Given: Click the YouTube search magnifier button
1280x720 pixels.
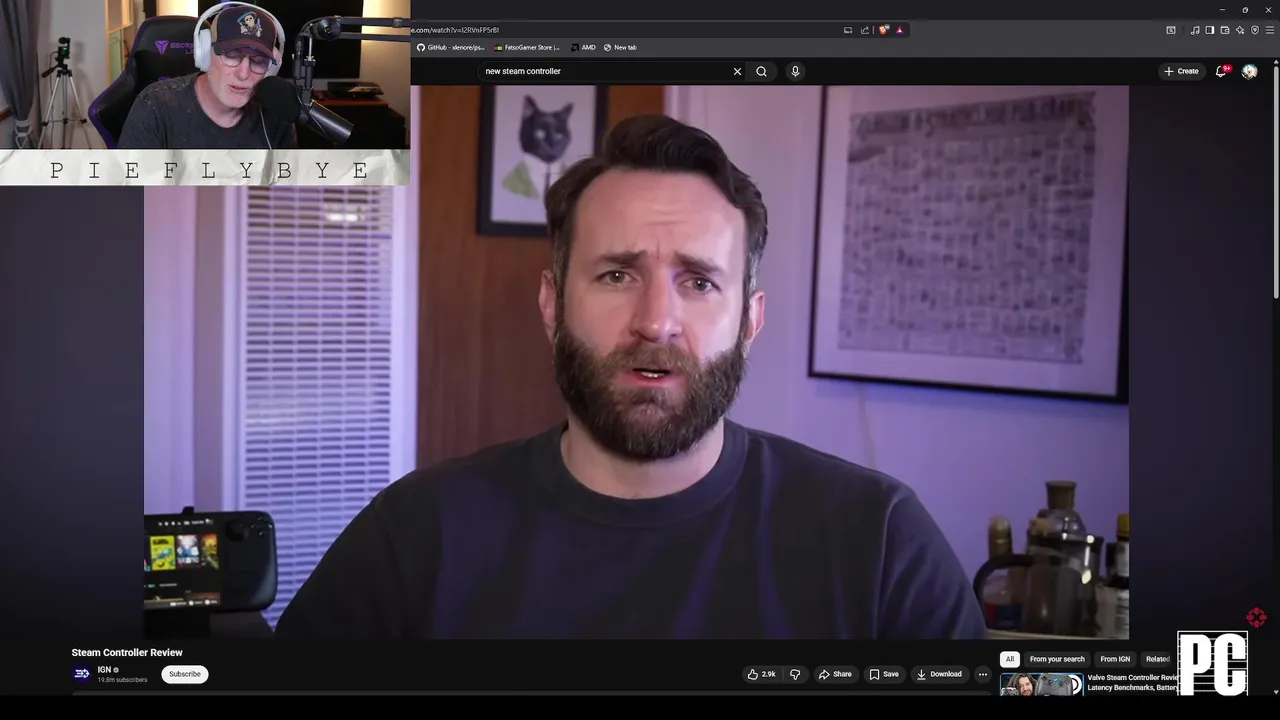Looking at the screenshot, I should pos(761,71).
